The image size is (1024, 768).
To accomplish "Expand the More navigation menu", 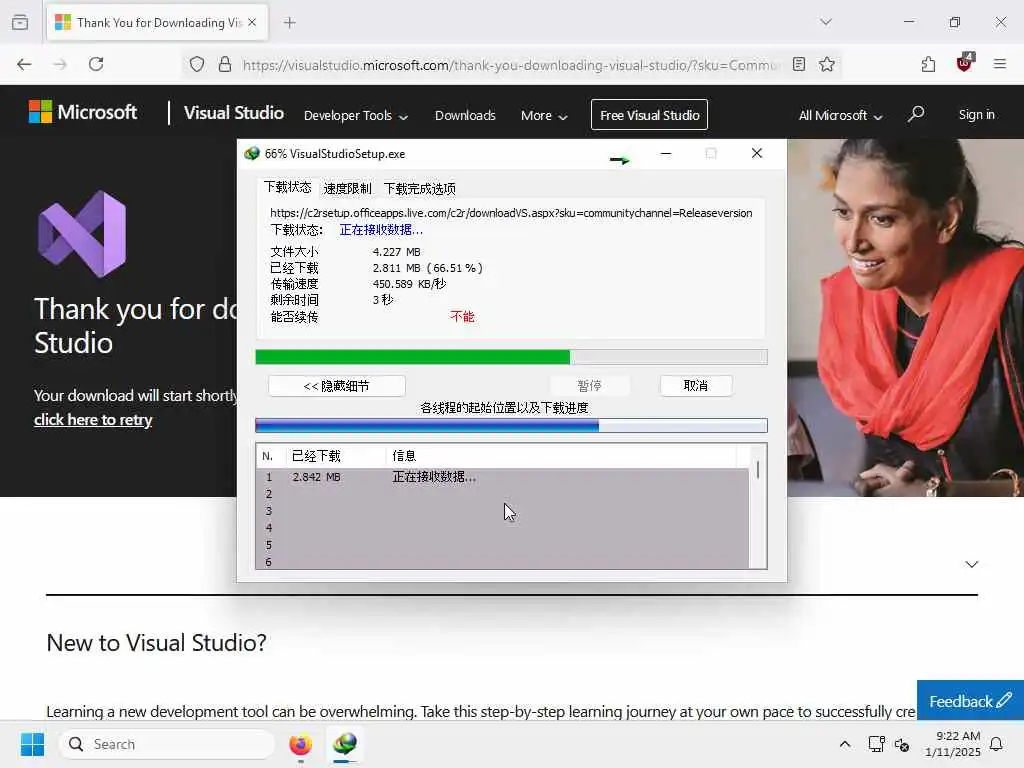I will tap(544, 116).
